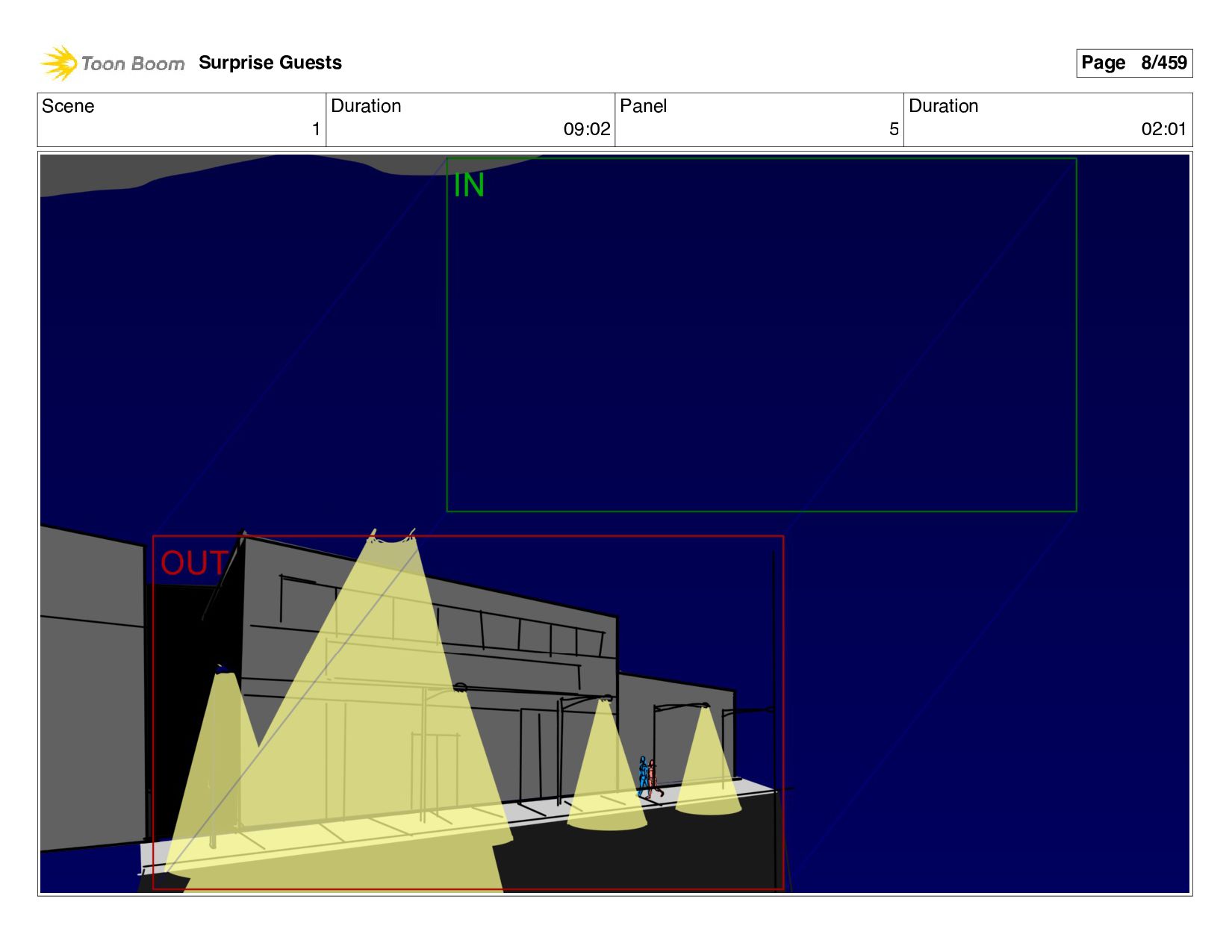Click the blue and red walking figures
The image size is (1232, 952).
pyautogui.click(x=649, y=778)
